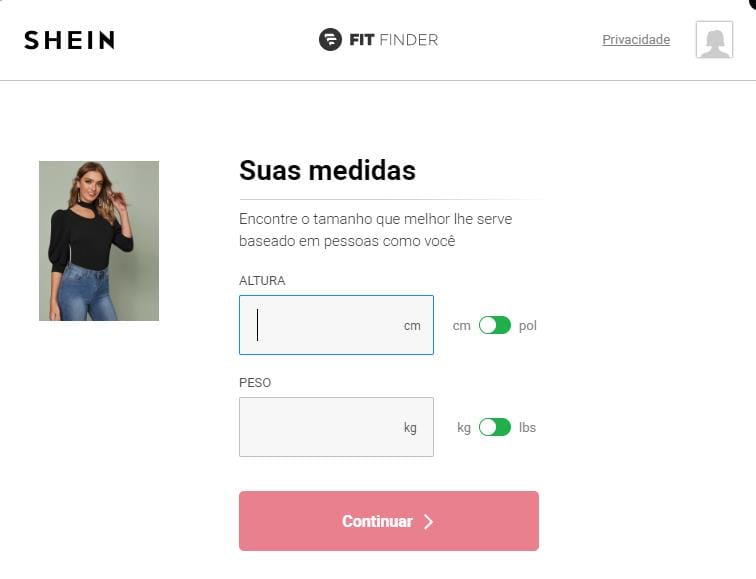Click the round Fit Finder logo icon
The height and width of the screenshot is (579, 756).
[330, 40]
